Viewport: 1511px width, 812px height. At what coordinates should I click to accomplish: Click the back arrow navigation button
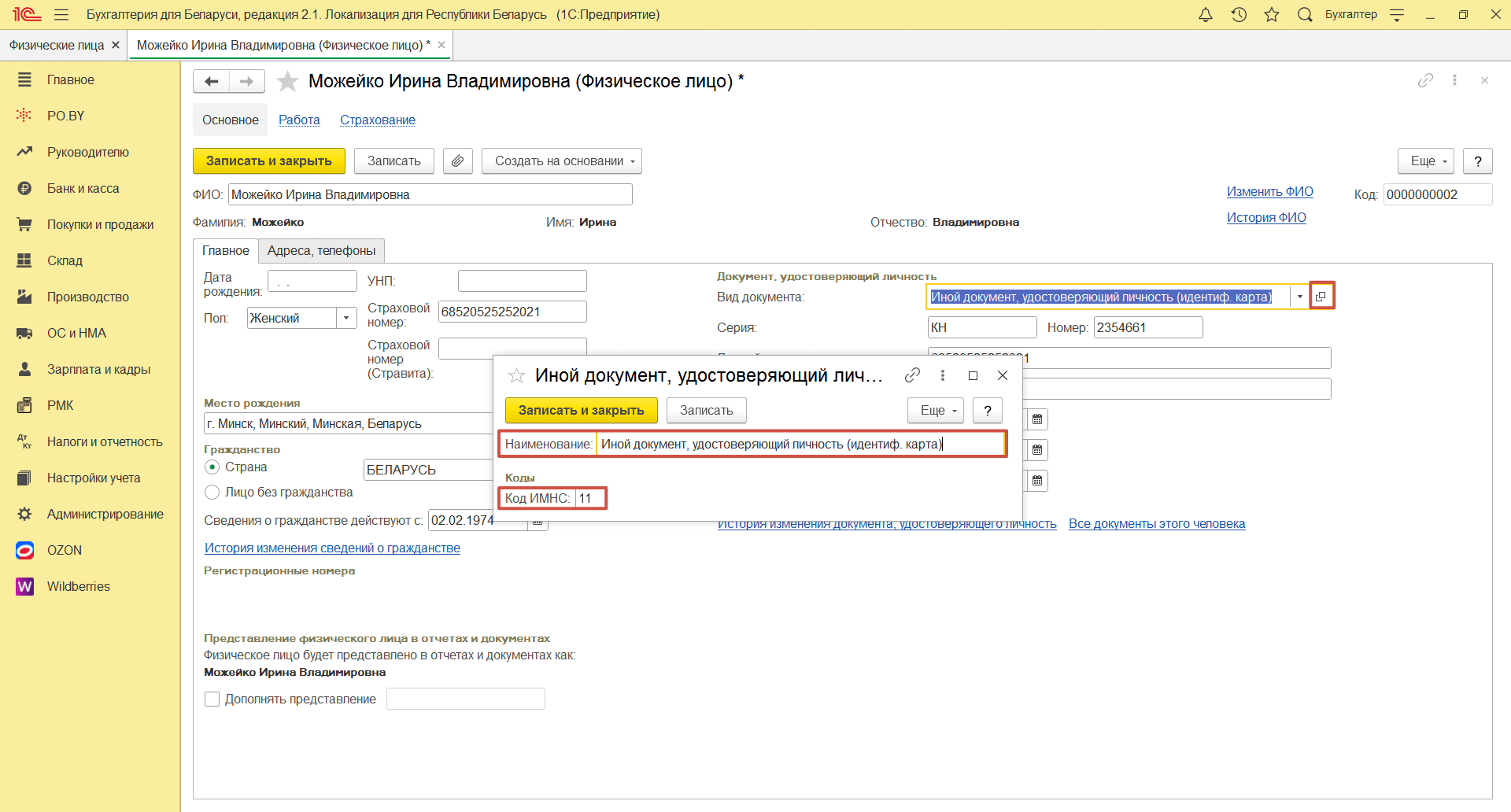tap(211, 81)
